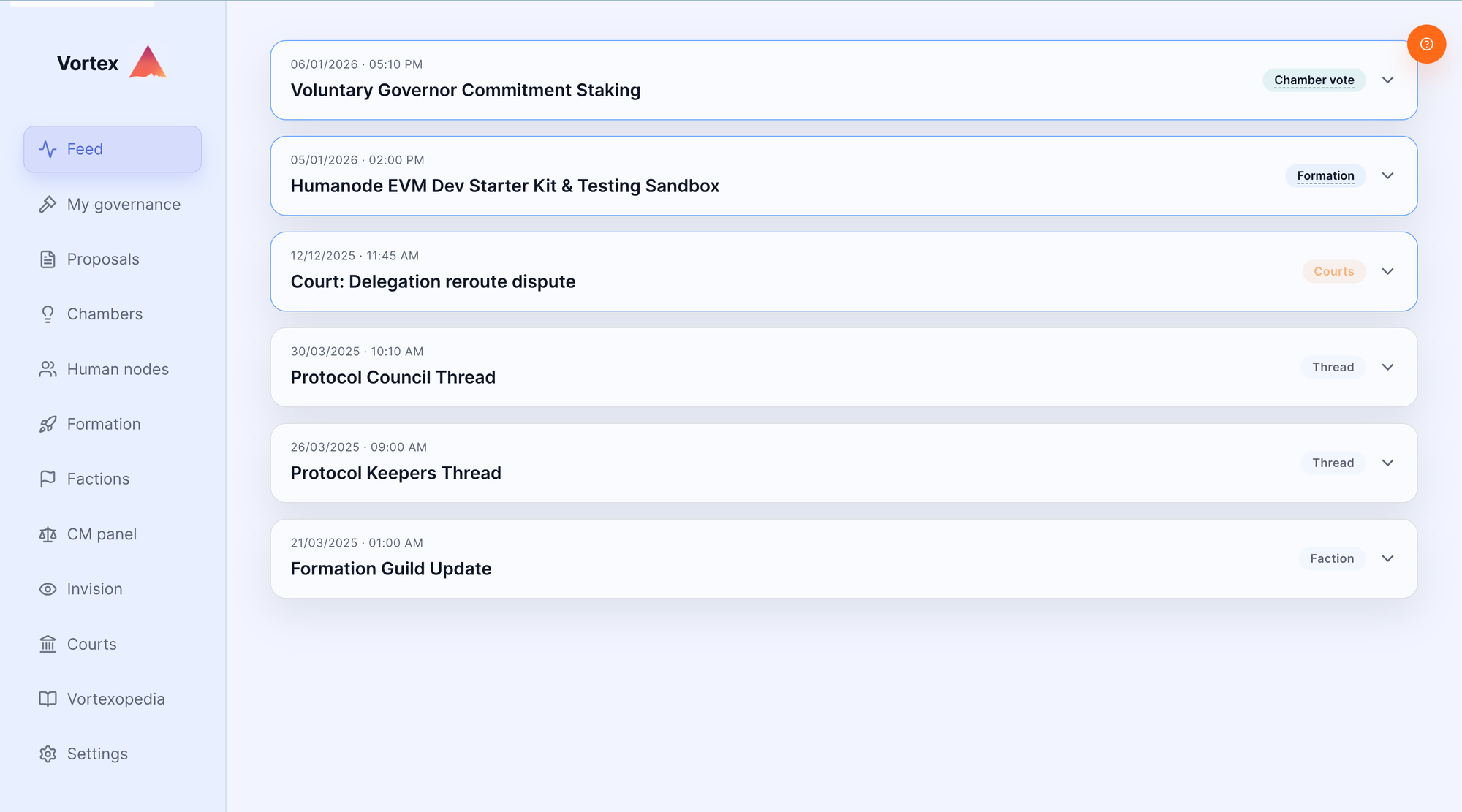Expand the Protocol Keepers Thread chevron
This screenshot has height=812, width=1462.
pos(1387,463)
